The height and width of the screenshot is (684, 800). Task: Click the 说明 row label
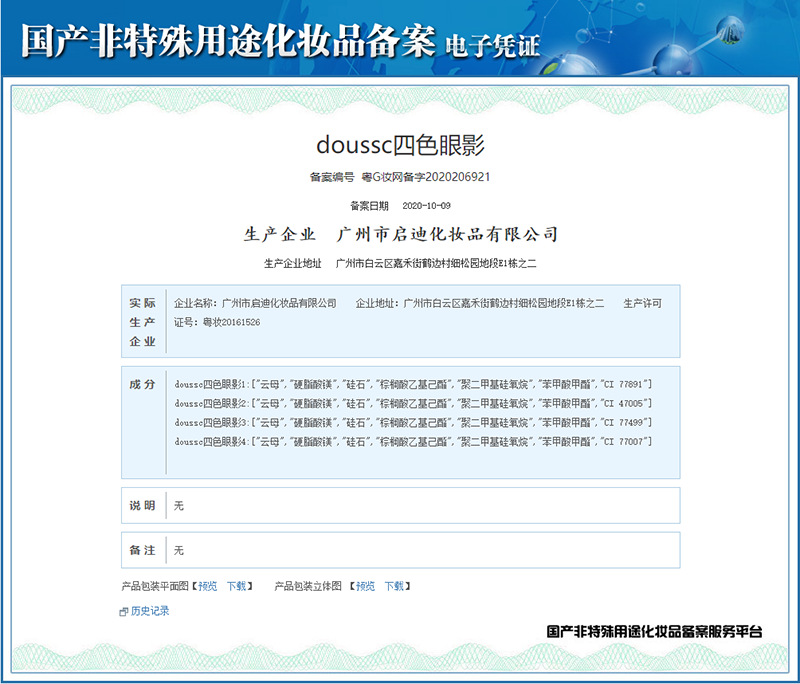(142, 505)
